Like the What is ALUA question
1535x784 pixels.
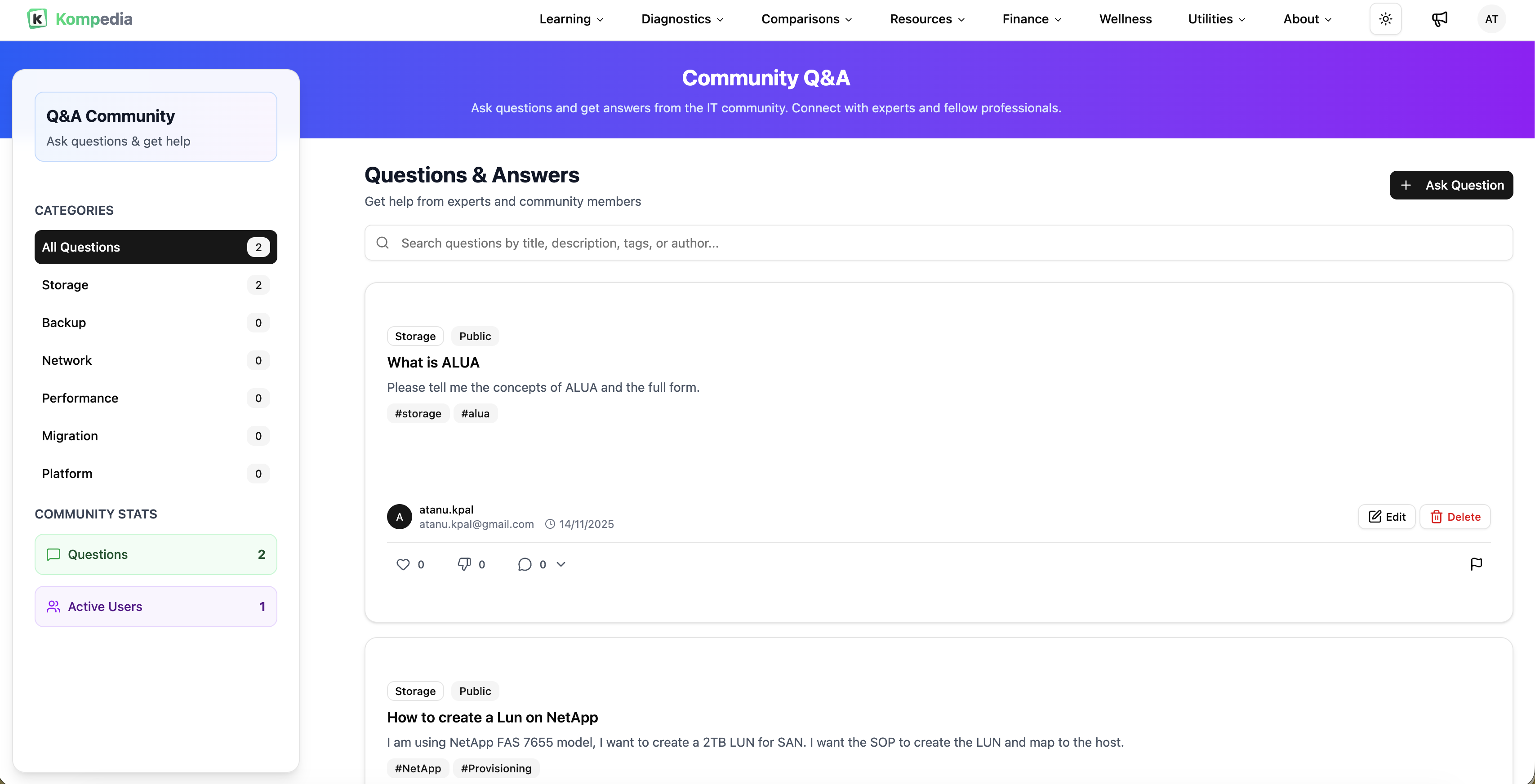coord(403,564)
